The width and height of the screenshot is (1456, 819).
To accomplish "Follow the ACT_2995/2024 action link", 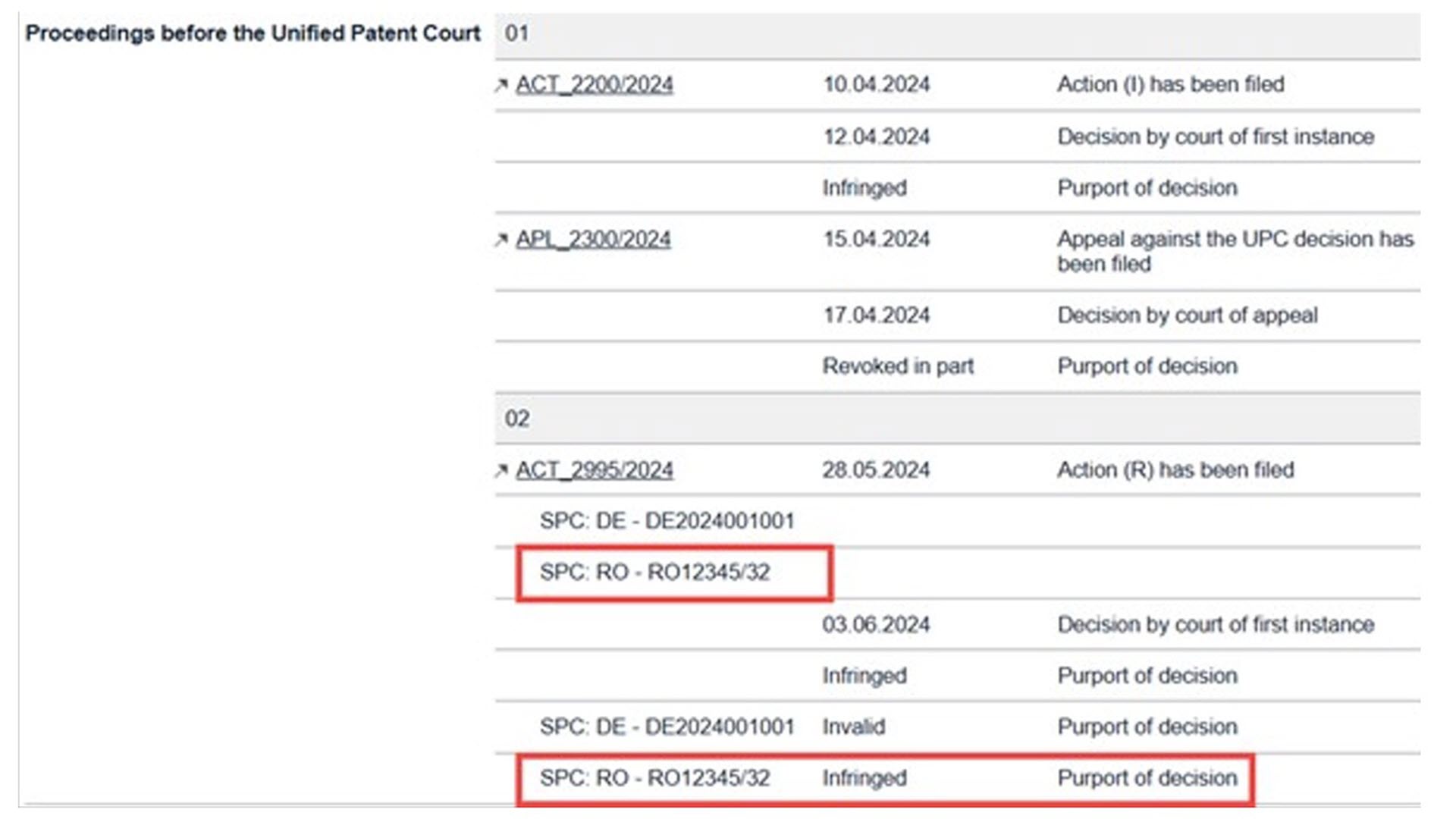I will click(594, 470).
